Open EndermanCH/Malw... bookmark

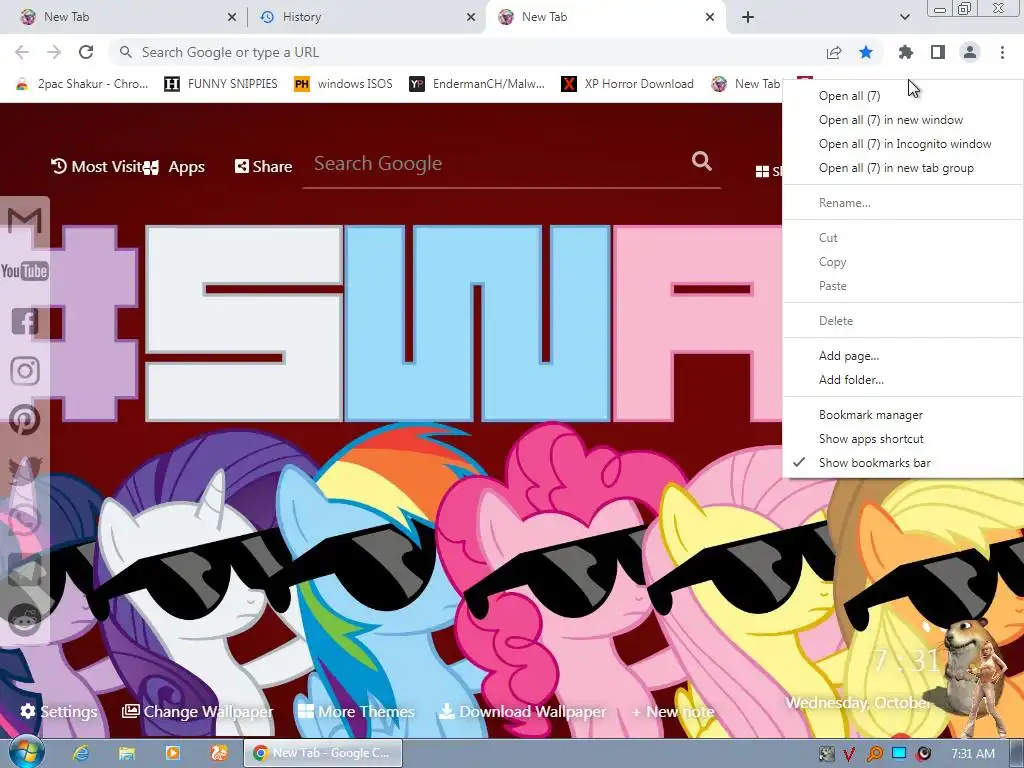[477, 84]
